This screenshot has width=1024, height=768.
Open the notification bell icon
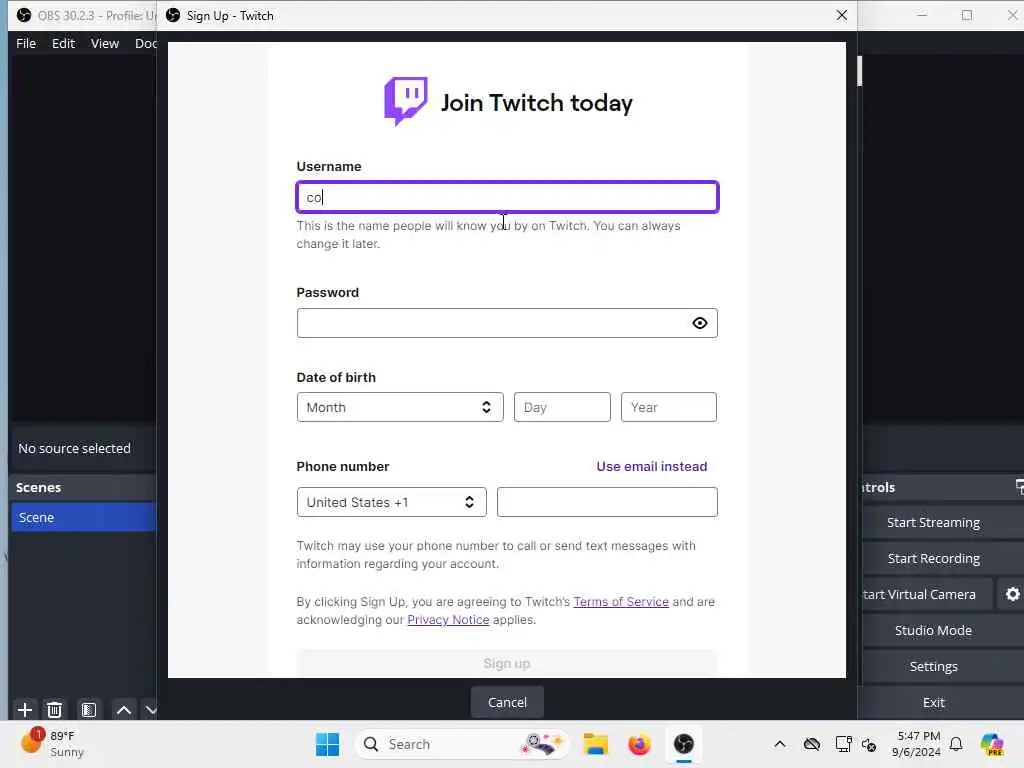coord(956,744)
